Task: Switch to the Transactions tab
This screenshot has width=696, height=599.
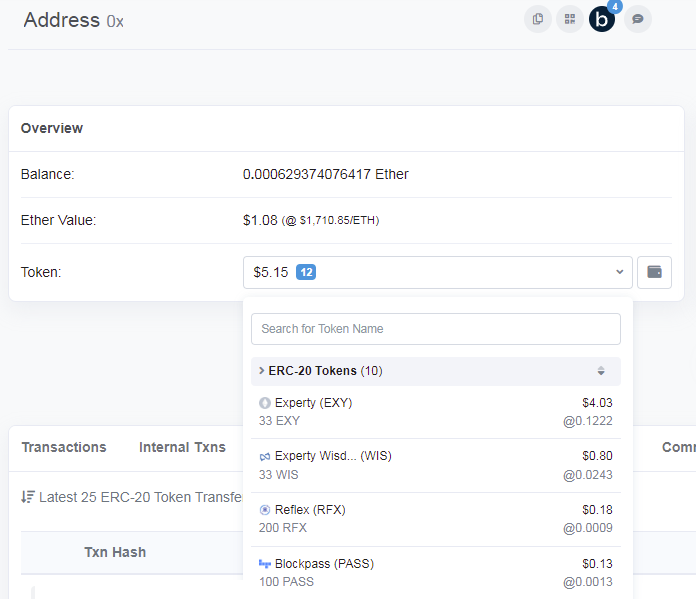Action: click(64, 447)
